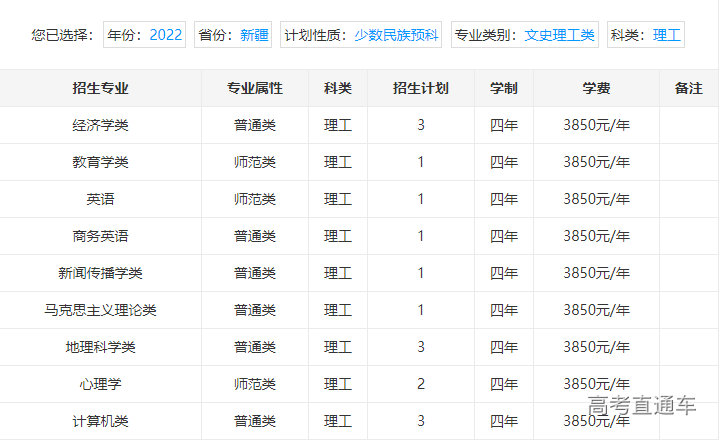Select the 招生计划 column header
Viewport: 725px width, 445px height.
(420, 88)
